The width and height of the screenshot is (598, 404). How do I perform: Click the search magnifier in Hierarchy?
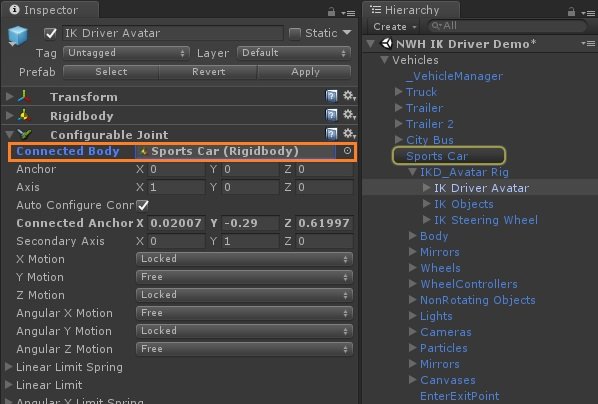[x=437, y=26]
